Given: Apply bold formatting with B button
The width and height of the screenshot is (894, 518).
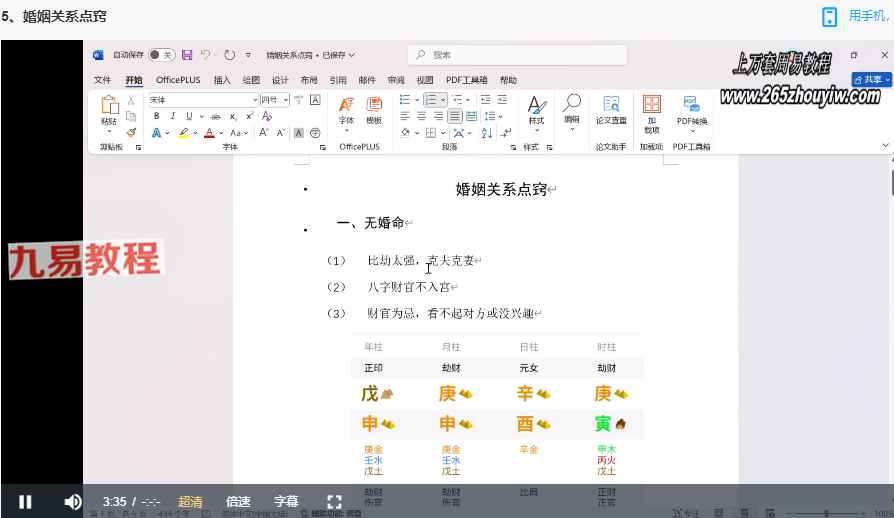Looking at the screenshot, I should tap(156, 116).
